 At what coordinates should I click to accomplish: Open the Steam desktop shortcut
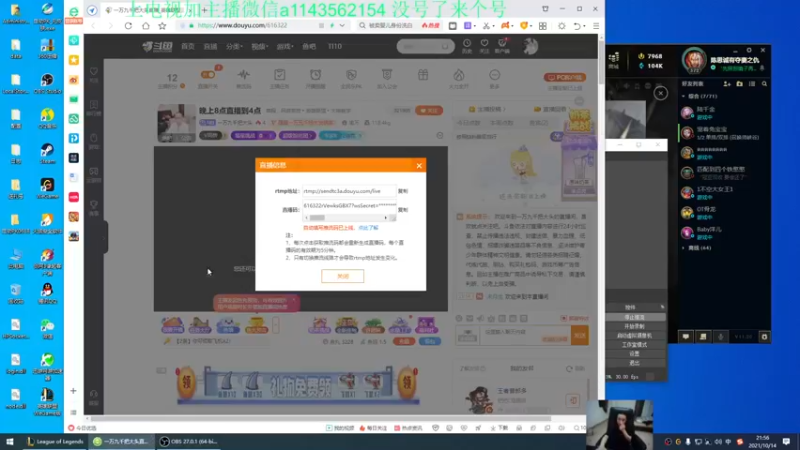click(x=47, y=154)
